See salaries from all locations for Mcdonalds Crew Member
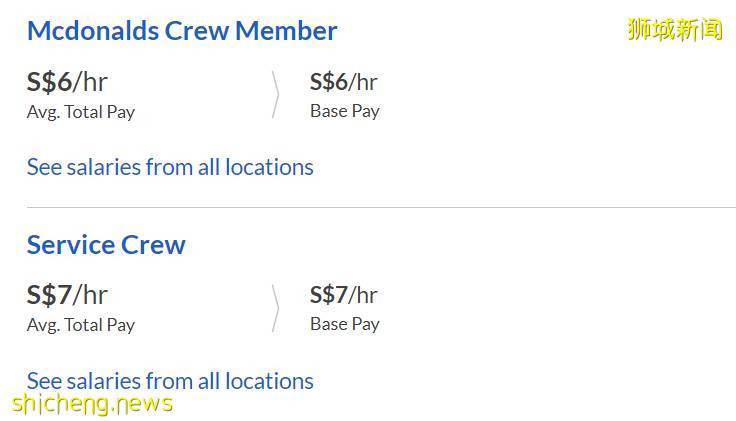This screenshot has width=736, height=421. [x=170, y=167]
